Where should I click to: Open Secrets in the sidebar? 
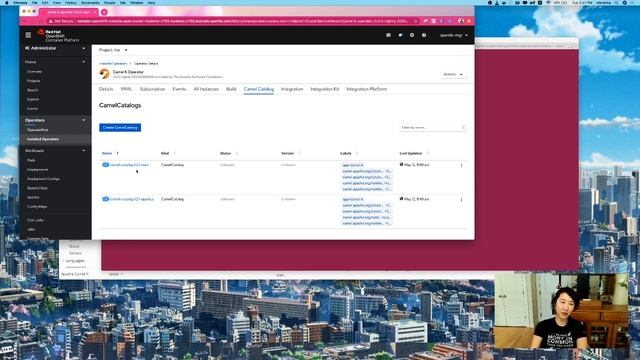coord(33,197)
